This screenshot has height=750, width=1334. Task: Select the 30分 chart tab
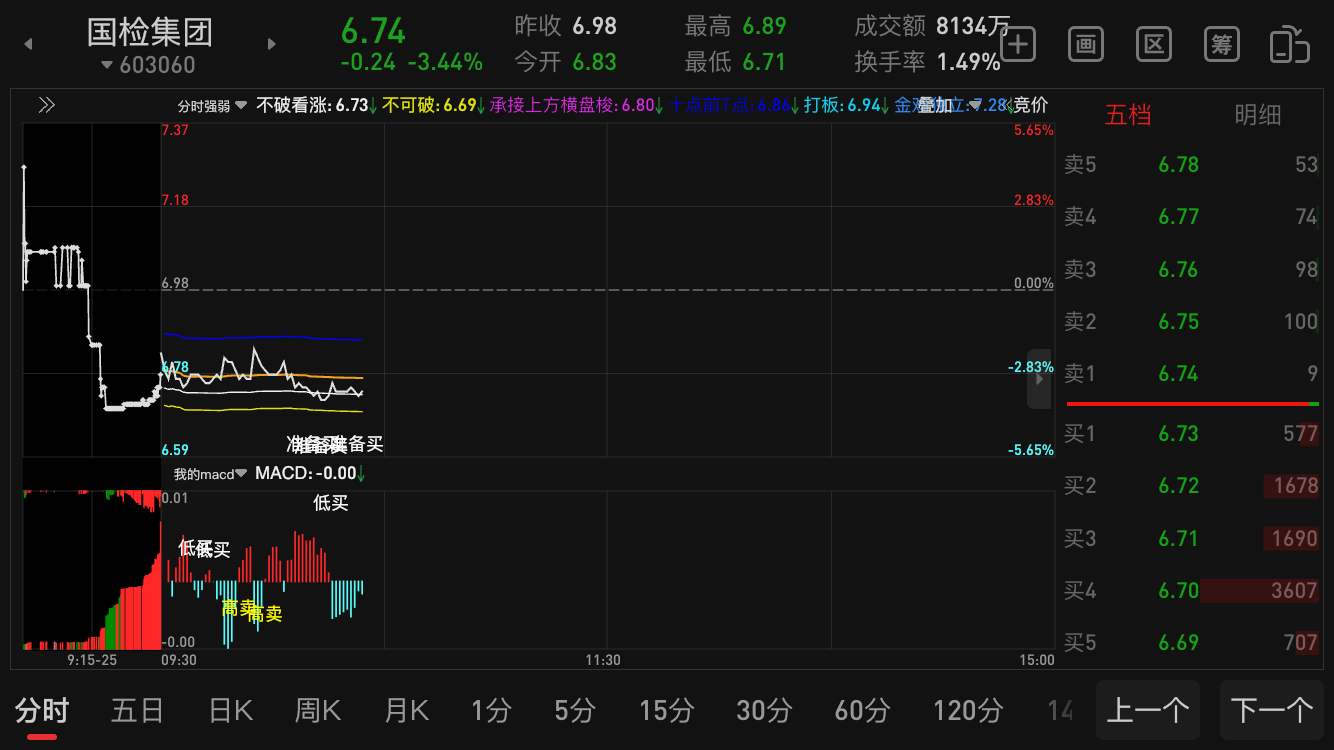(765, 711)
